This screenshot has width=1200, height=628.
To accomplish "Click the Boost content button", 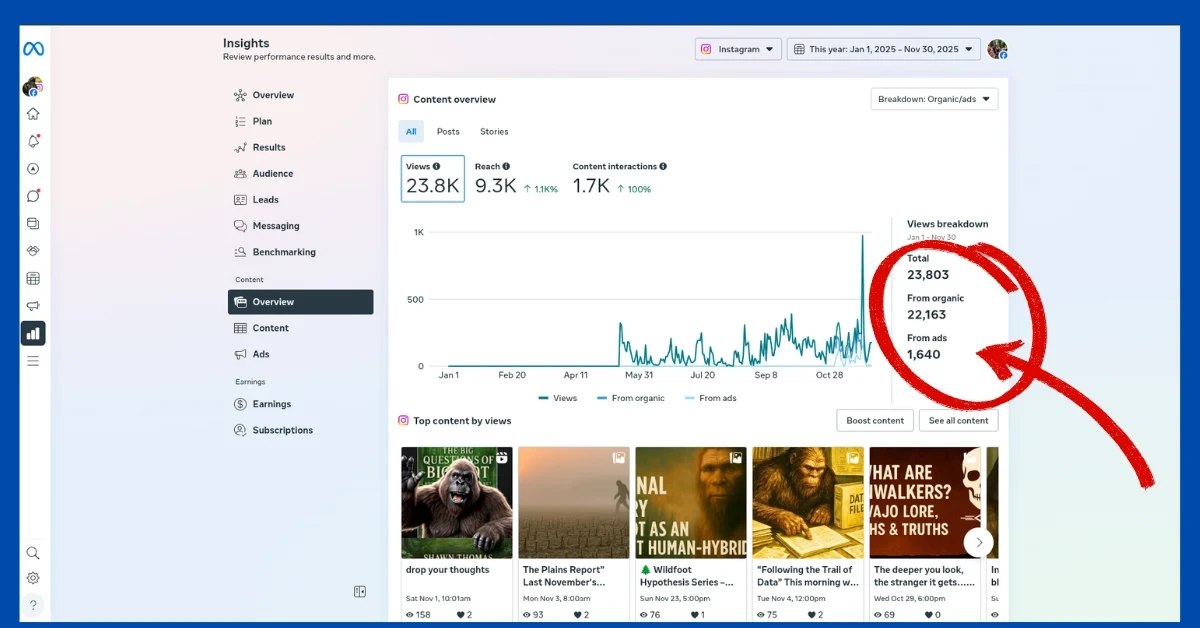I will click(875, 421).
